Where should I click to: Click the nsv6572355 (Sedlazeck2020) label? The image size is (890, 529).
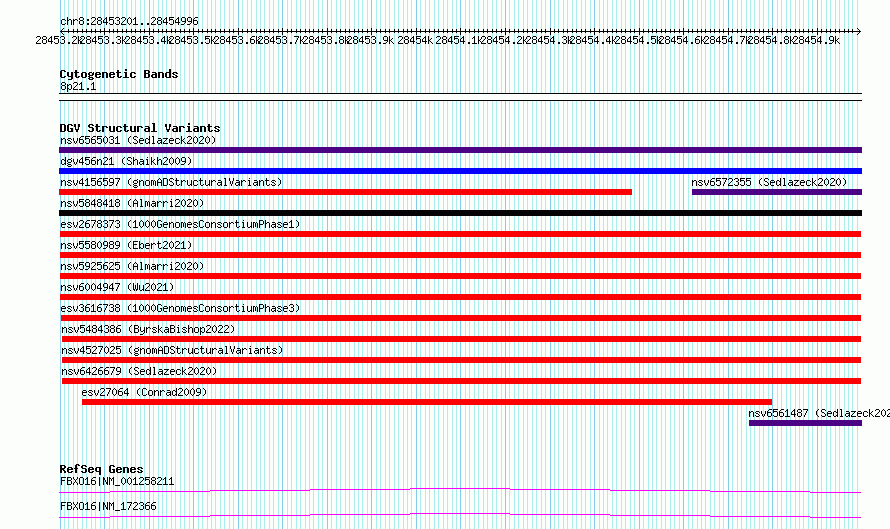(x=769, y=182)
